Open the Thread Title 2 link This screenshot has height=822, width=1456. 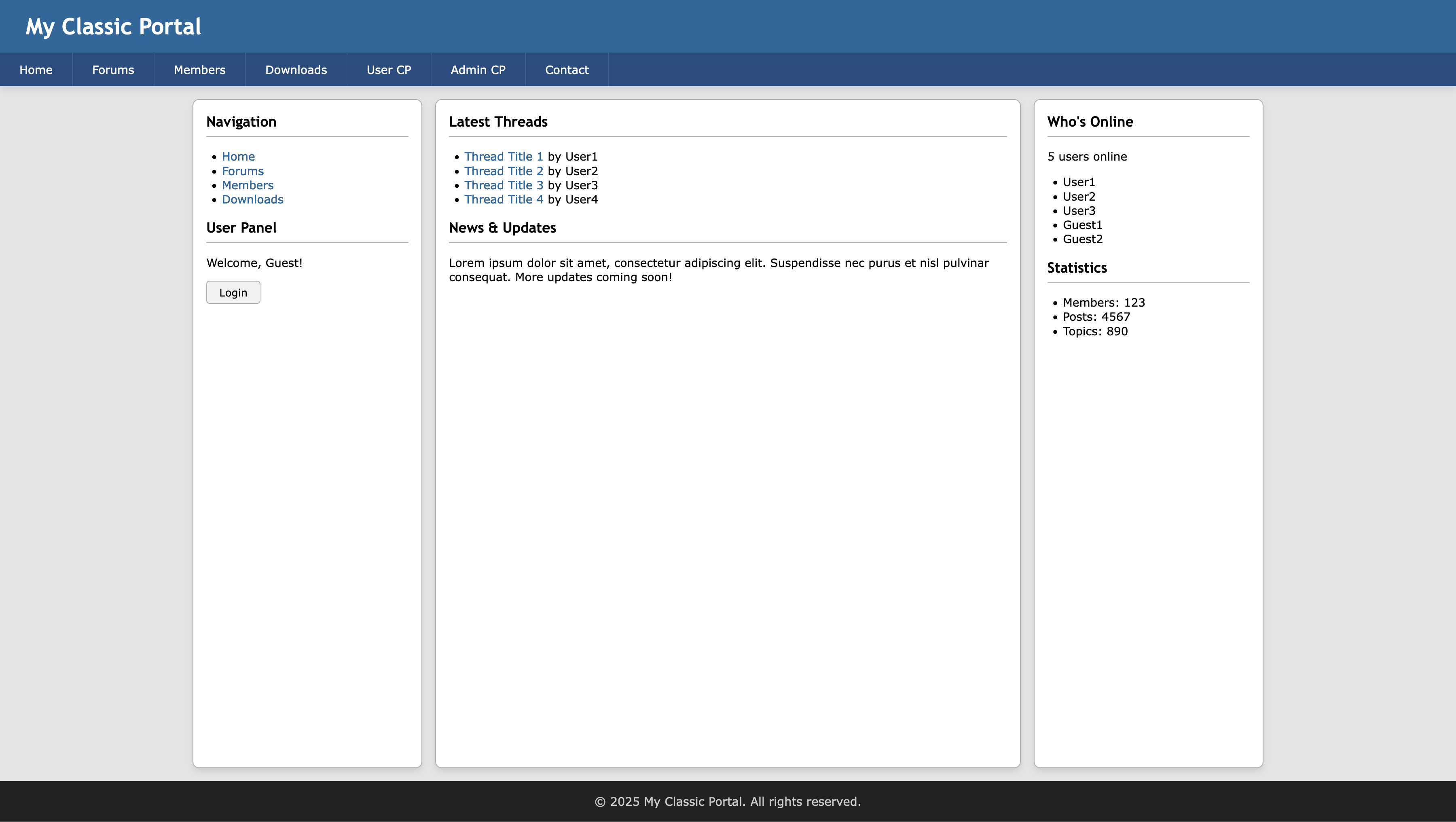point(504,171)
